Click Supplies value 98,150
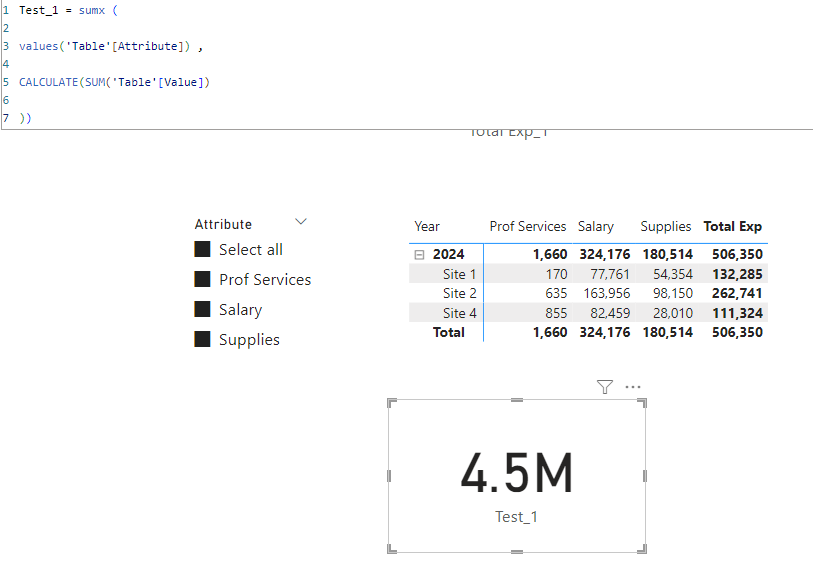This screenshot has height=575, width=813. pyautogui.click(x=672, y=293)
